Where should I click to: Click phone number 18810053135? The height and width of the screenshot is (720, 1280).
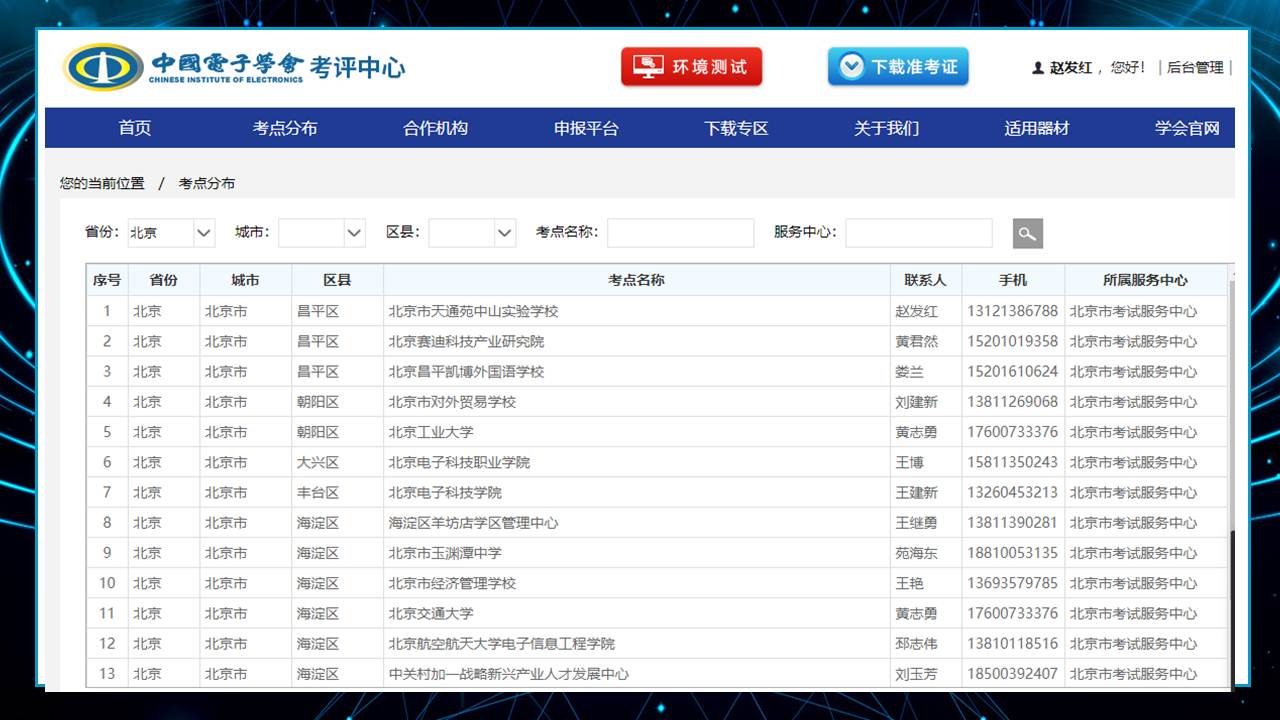pyautogui.click(x=1012, y=552)
